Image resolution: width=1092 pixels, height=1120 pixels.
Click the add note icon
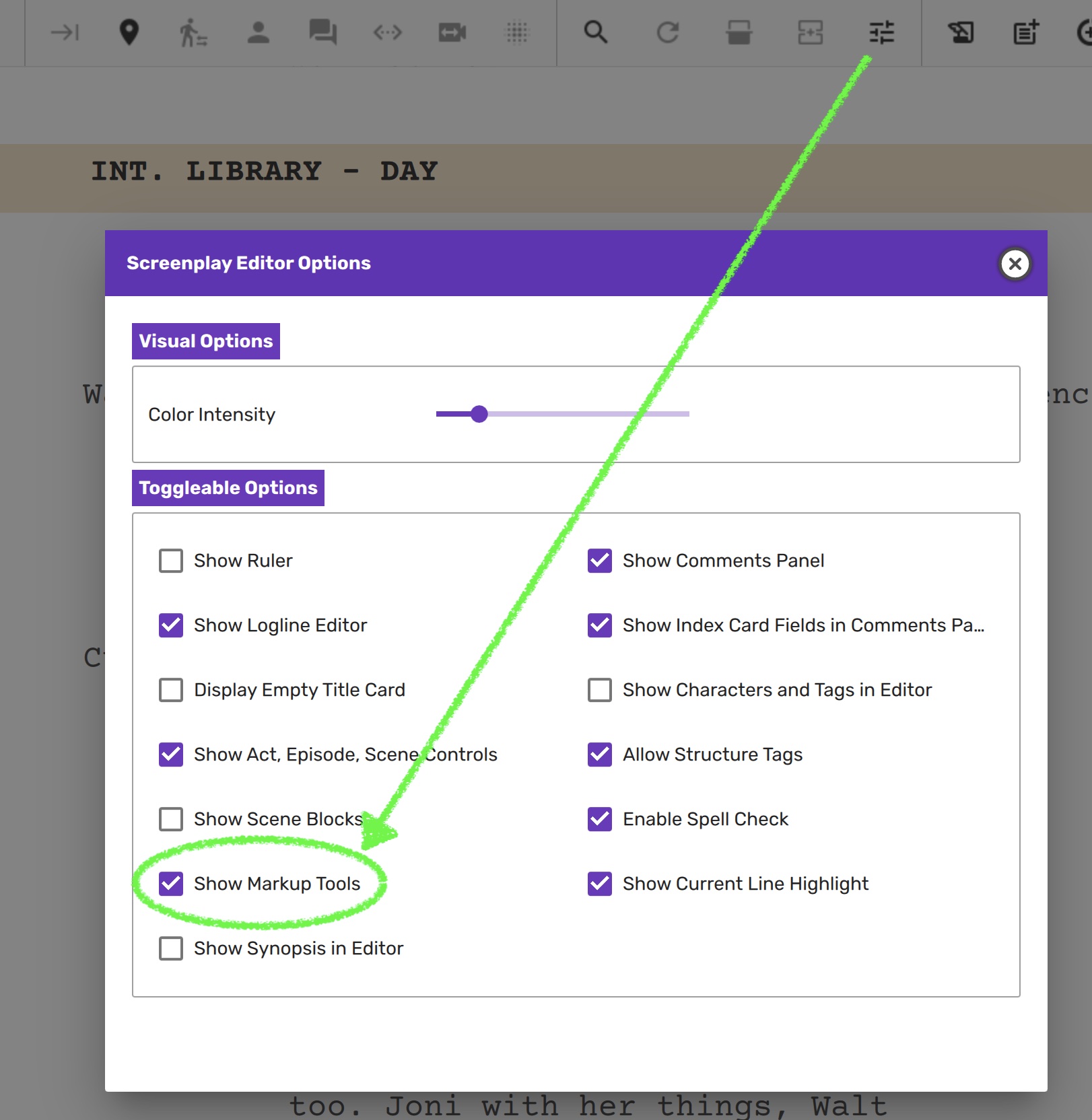(x=1026, y=32)
